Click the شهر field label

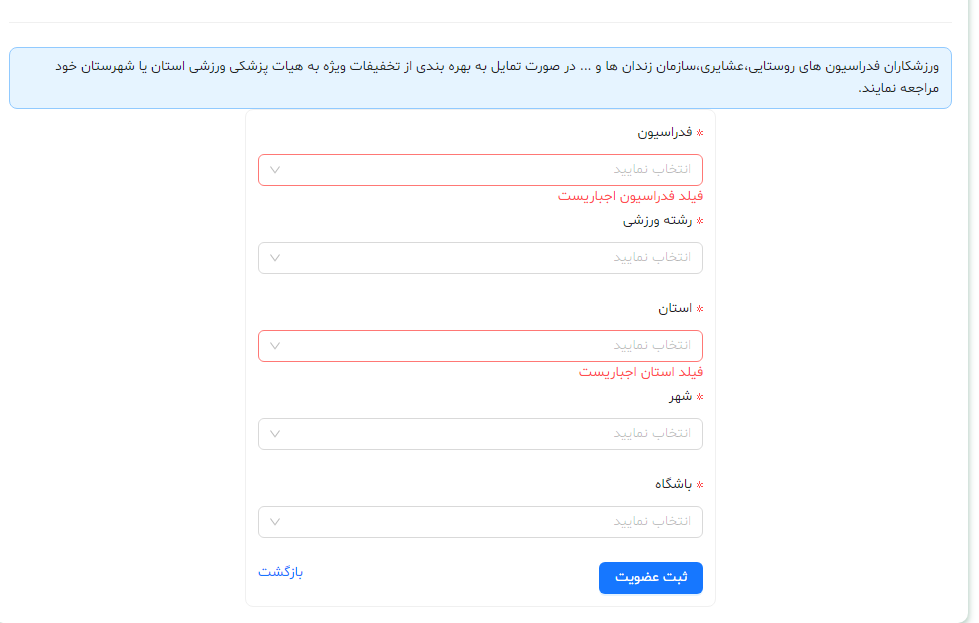coord(680,396)
